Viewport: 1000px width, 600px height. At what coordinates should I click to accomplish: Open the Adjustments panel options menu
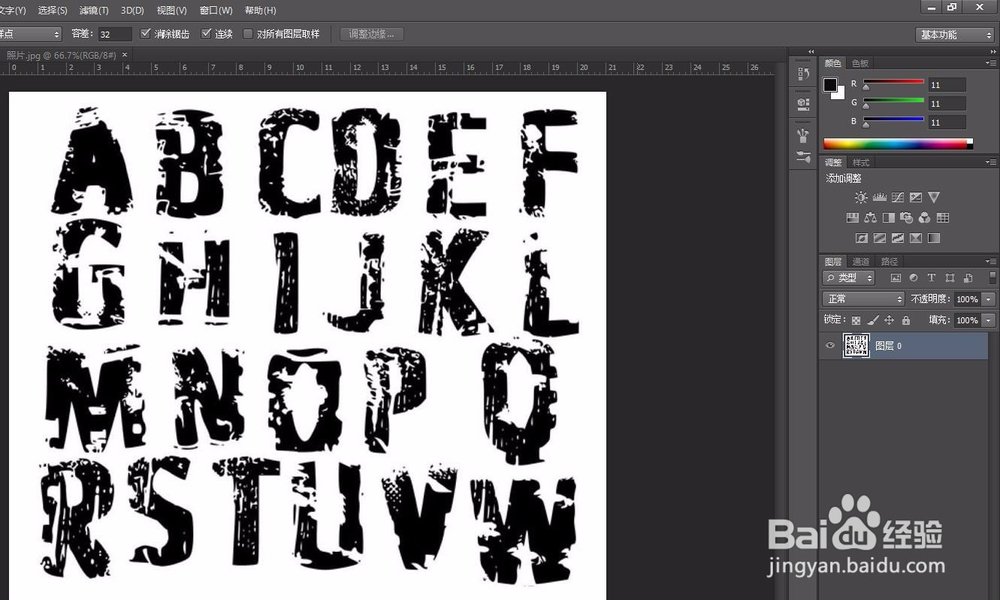coord(990,163)
